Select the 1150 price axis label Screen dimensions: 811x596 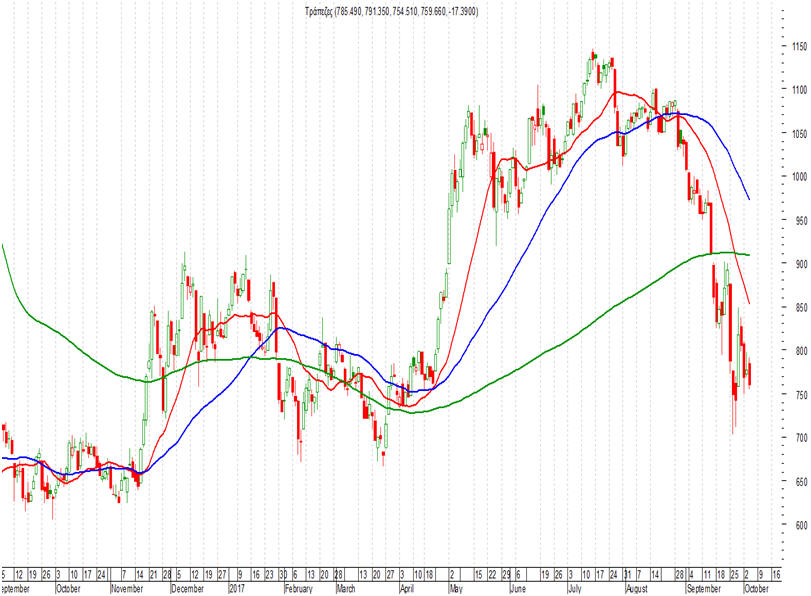coord(799,47)
